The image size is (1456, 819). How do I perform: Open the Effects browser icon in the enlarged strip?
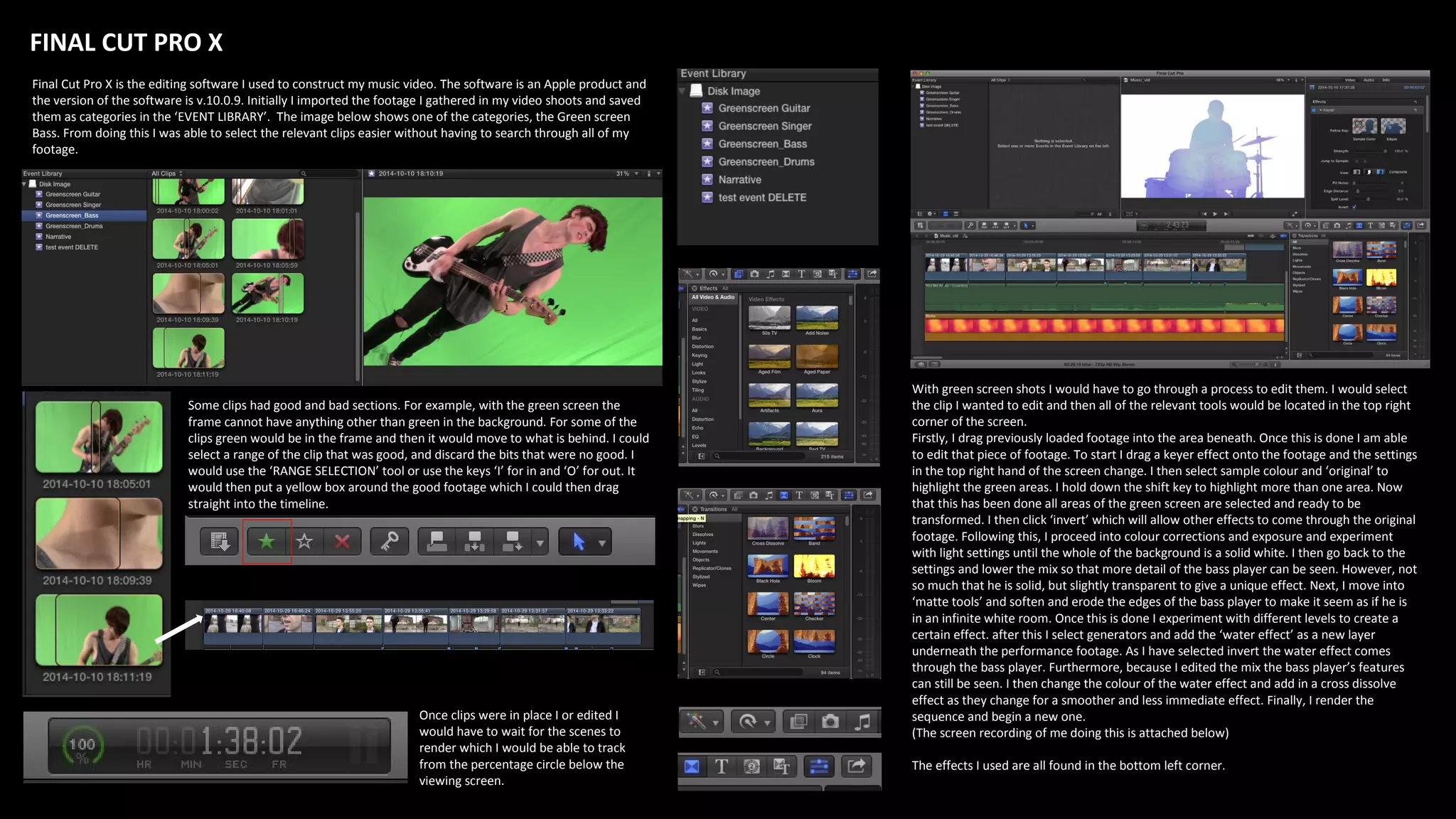(x=798, y=722)
